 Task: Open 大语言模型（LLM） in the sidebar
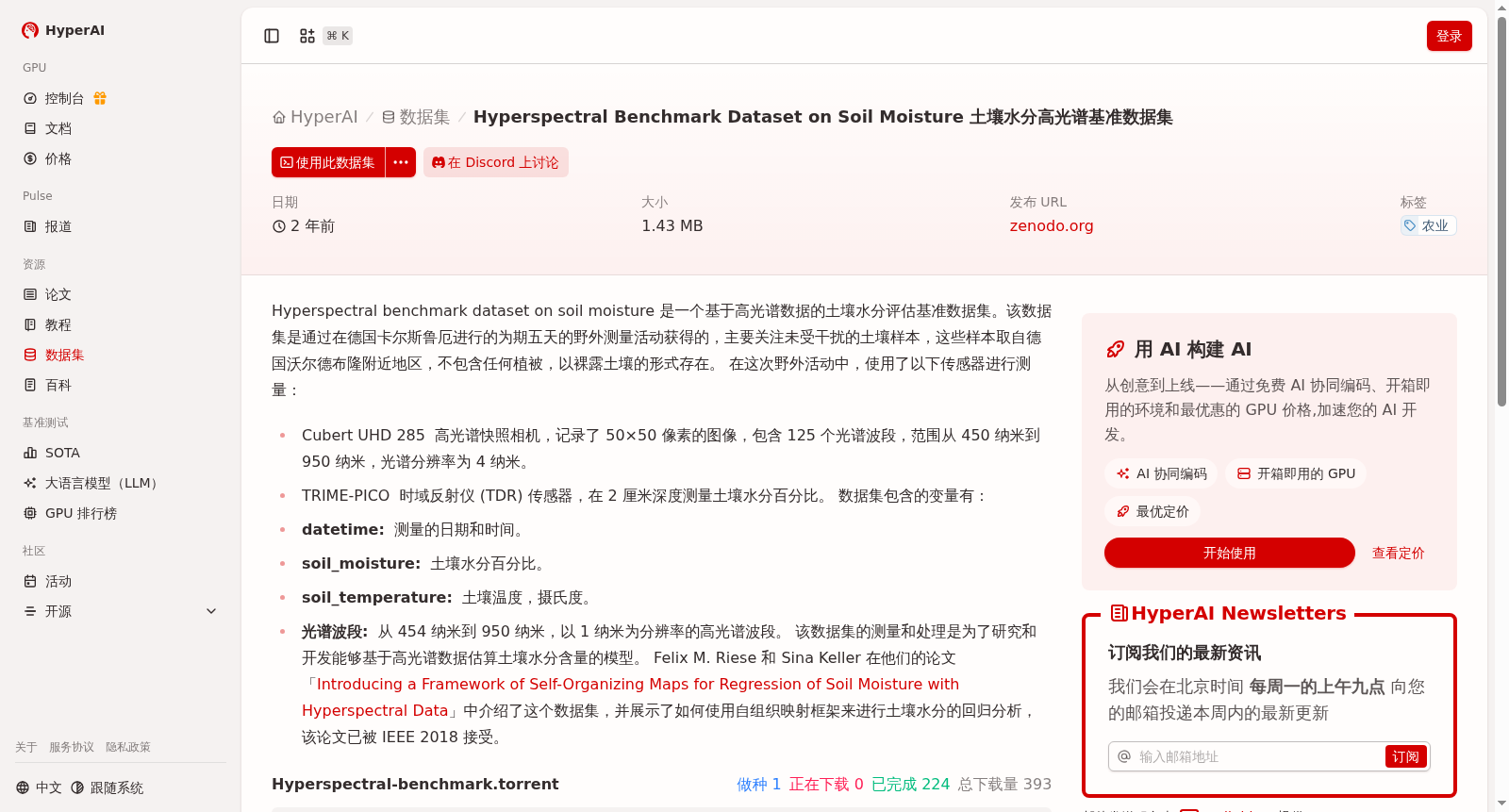click(121, 483)
